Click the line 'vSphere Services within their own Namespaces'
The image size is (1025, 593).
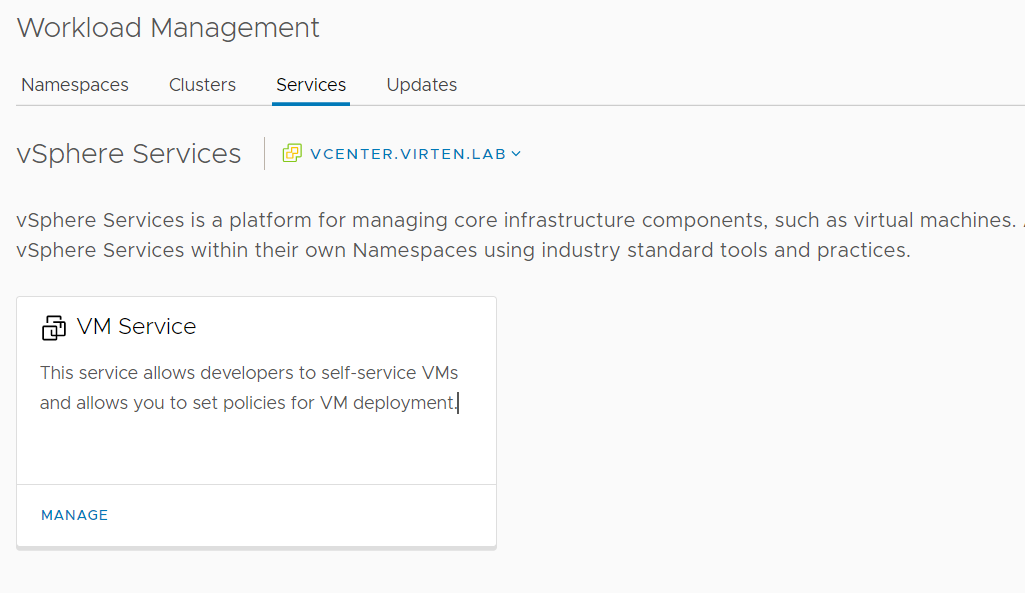pyautogui.click(x=463, y=250)
